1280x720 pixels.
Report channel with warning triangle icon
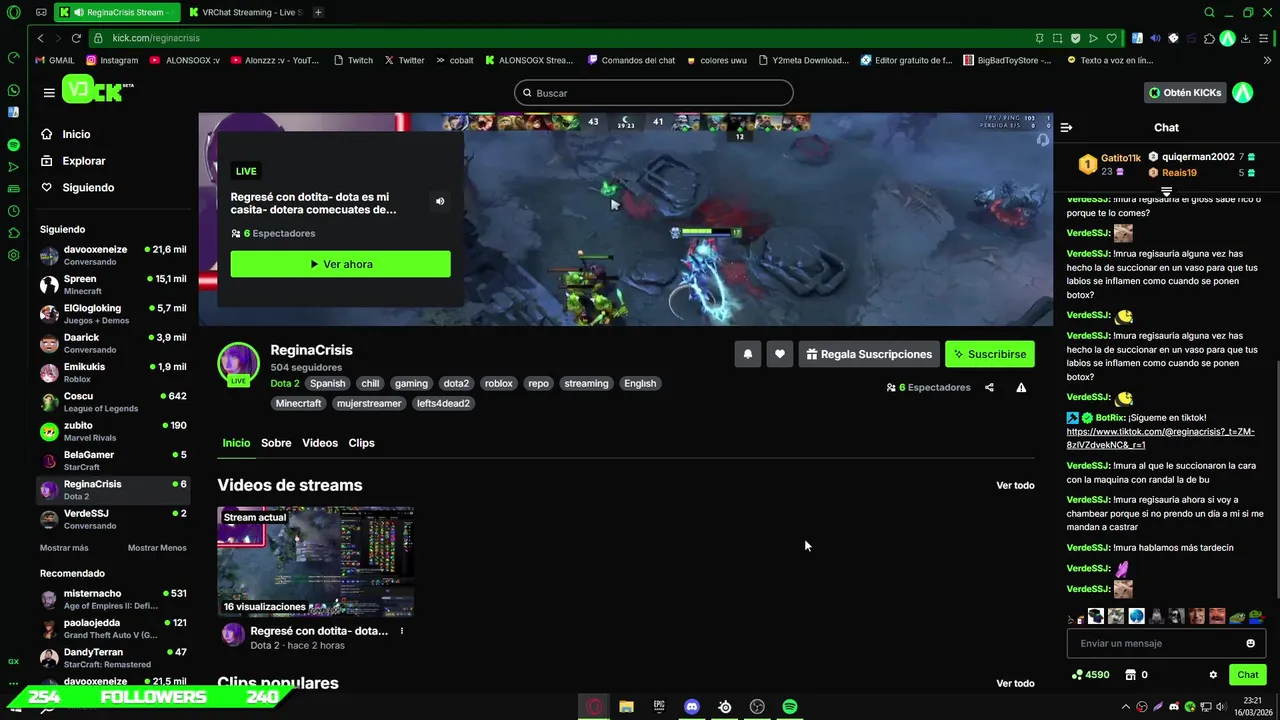(1021, 387)
